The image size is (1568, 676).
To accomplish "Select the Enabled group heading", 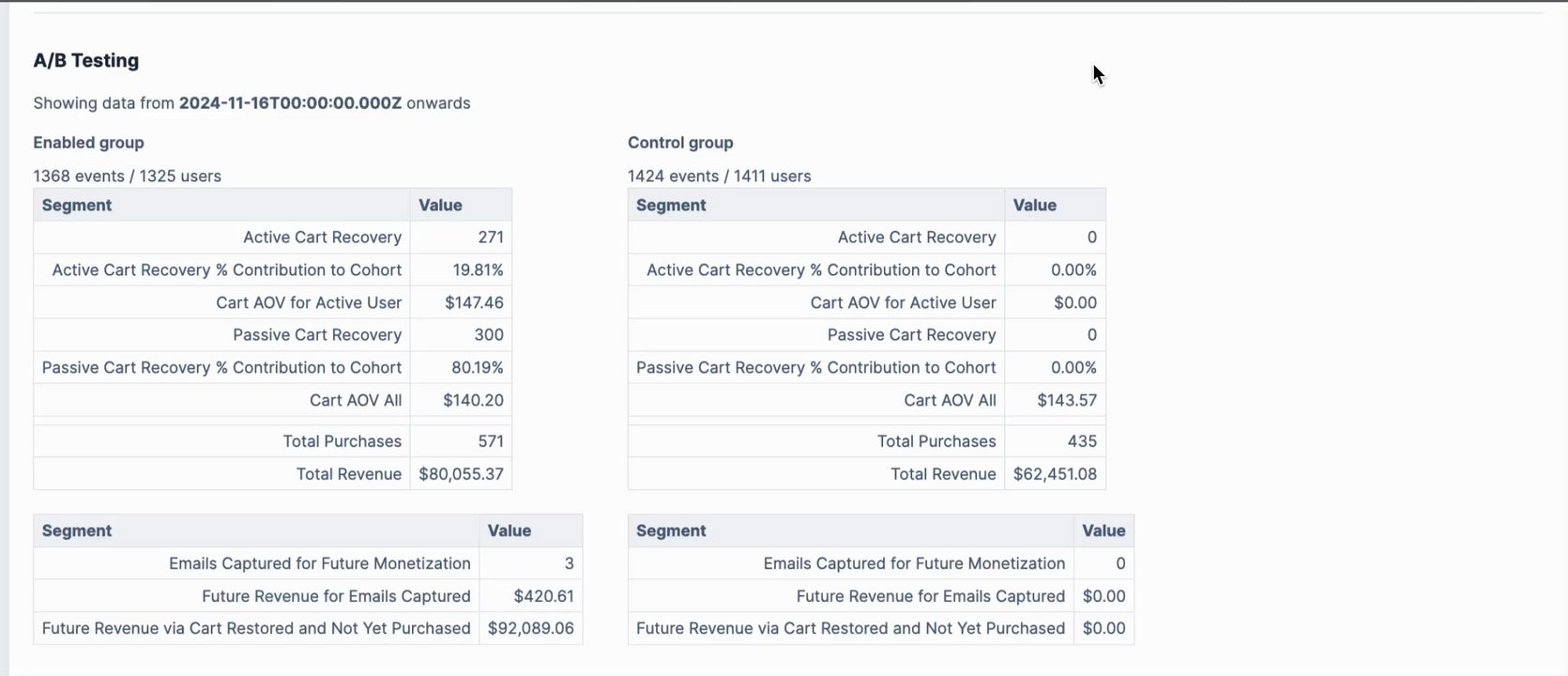I will [88, 143].
